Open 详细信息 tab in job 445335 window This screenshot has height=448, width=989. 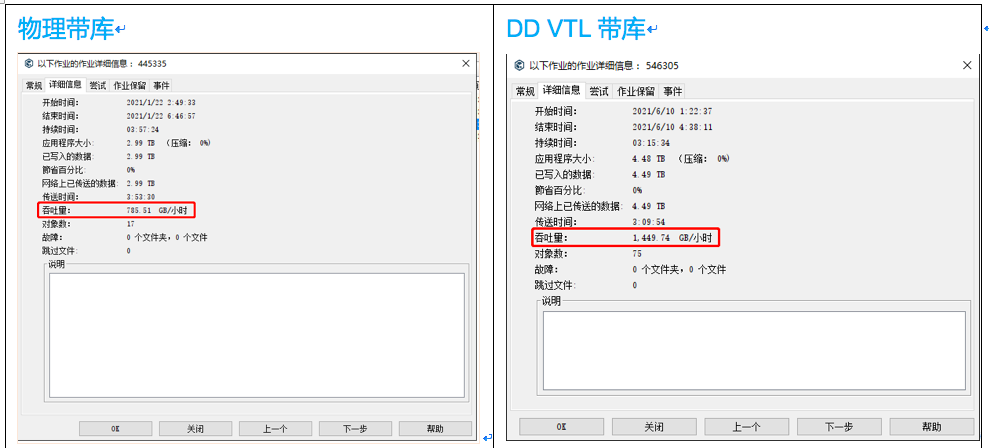(65, 85)
